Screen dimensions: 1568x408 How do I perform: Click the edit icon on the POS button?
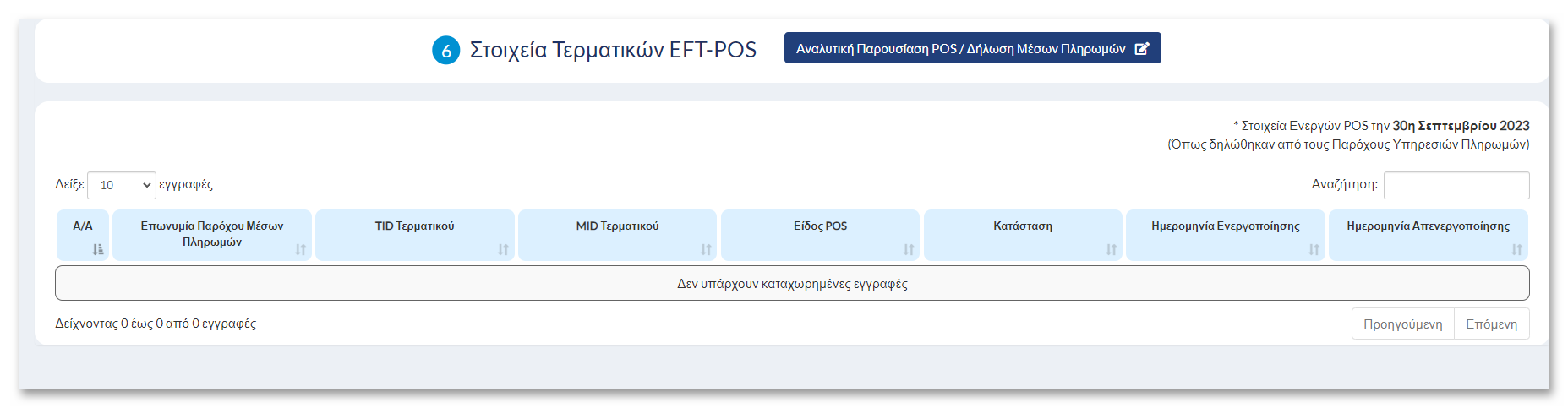pos(1142,49)
